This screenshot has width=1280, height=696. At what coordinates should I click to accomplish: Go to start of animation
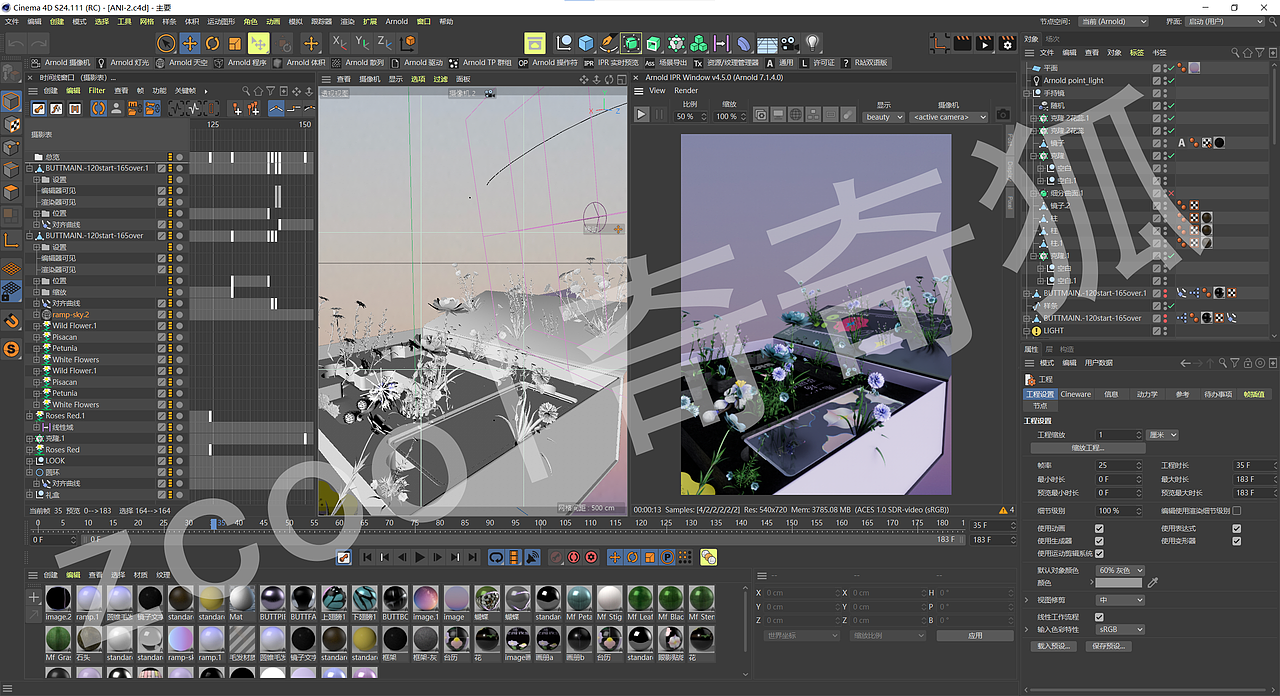[x=367, y=557]
